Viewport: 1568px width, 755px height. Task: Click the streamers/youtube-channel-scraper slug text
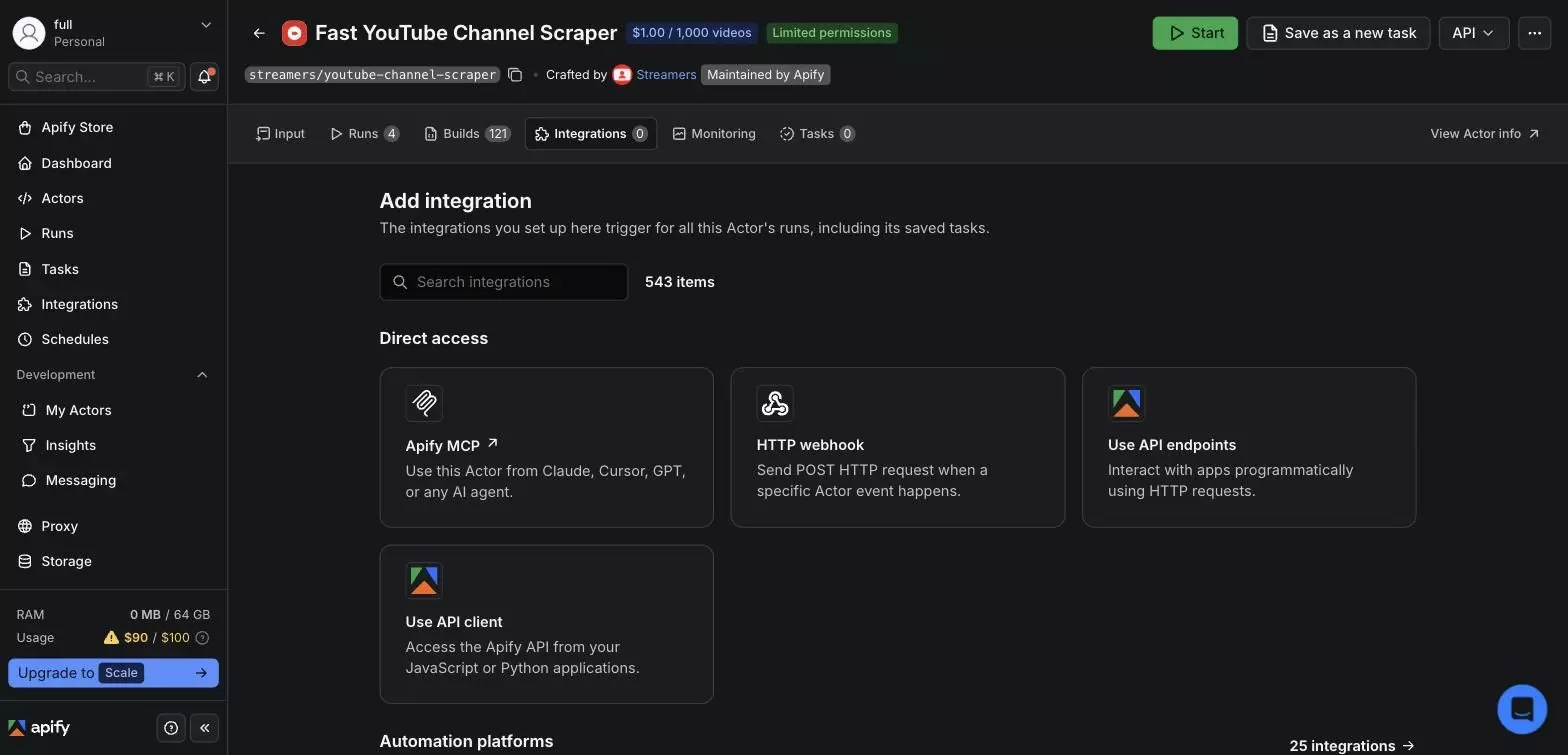(x=372, y=75)
